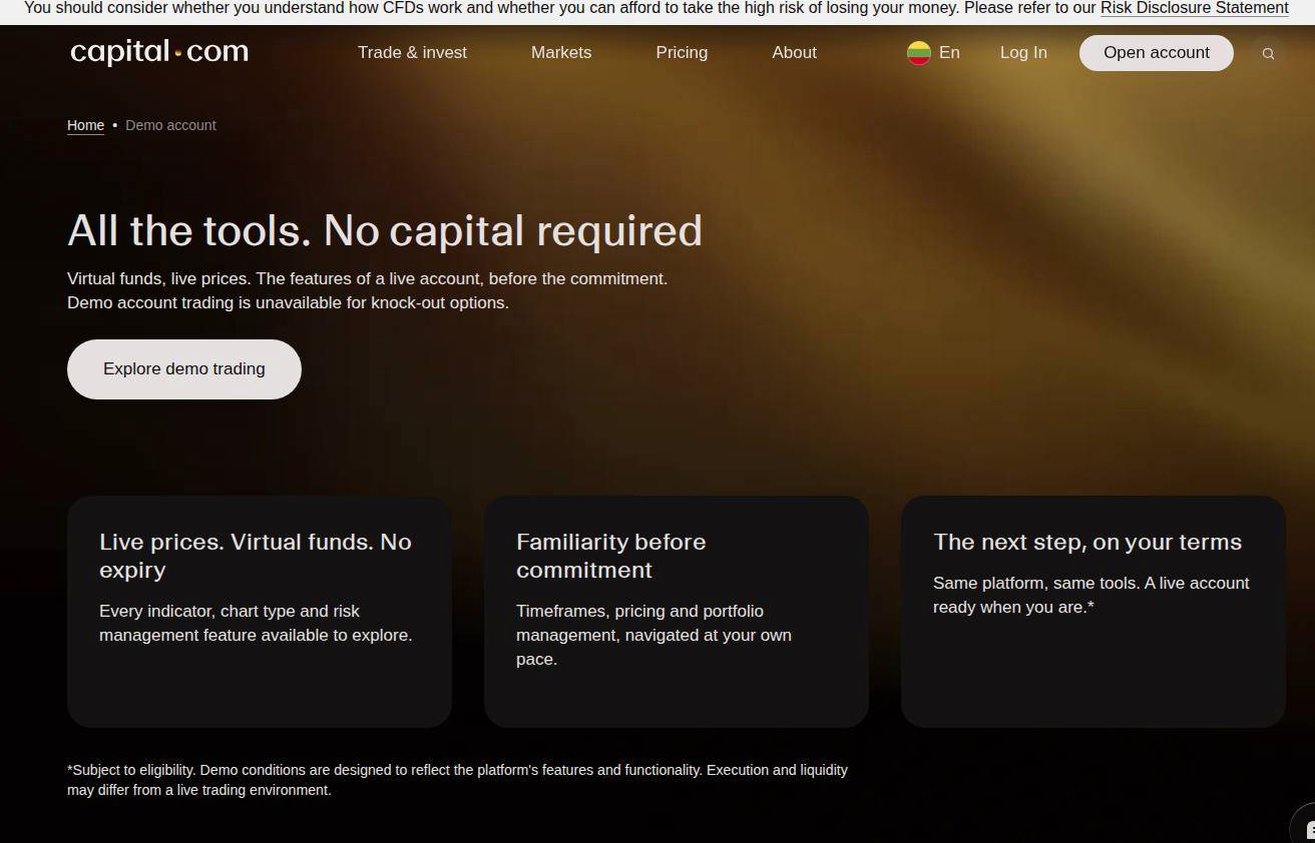Click the knock-out options notice text
This screenshot has width=1315, height=843.
(288, 303)
